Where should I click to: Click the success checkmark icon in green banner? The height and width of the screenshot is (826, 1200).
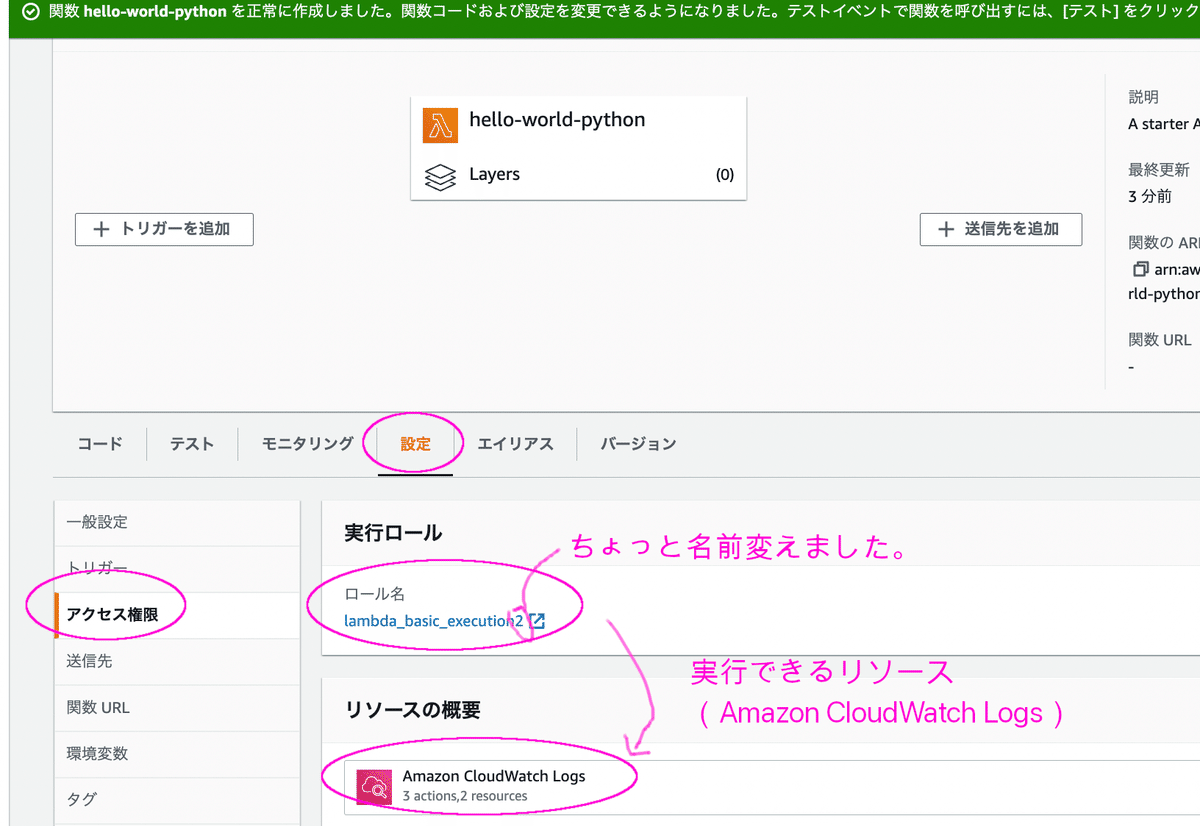tap(32, 12)
